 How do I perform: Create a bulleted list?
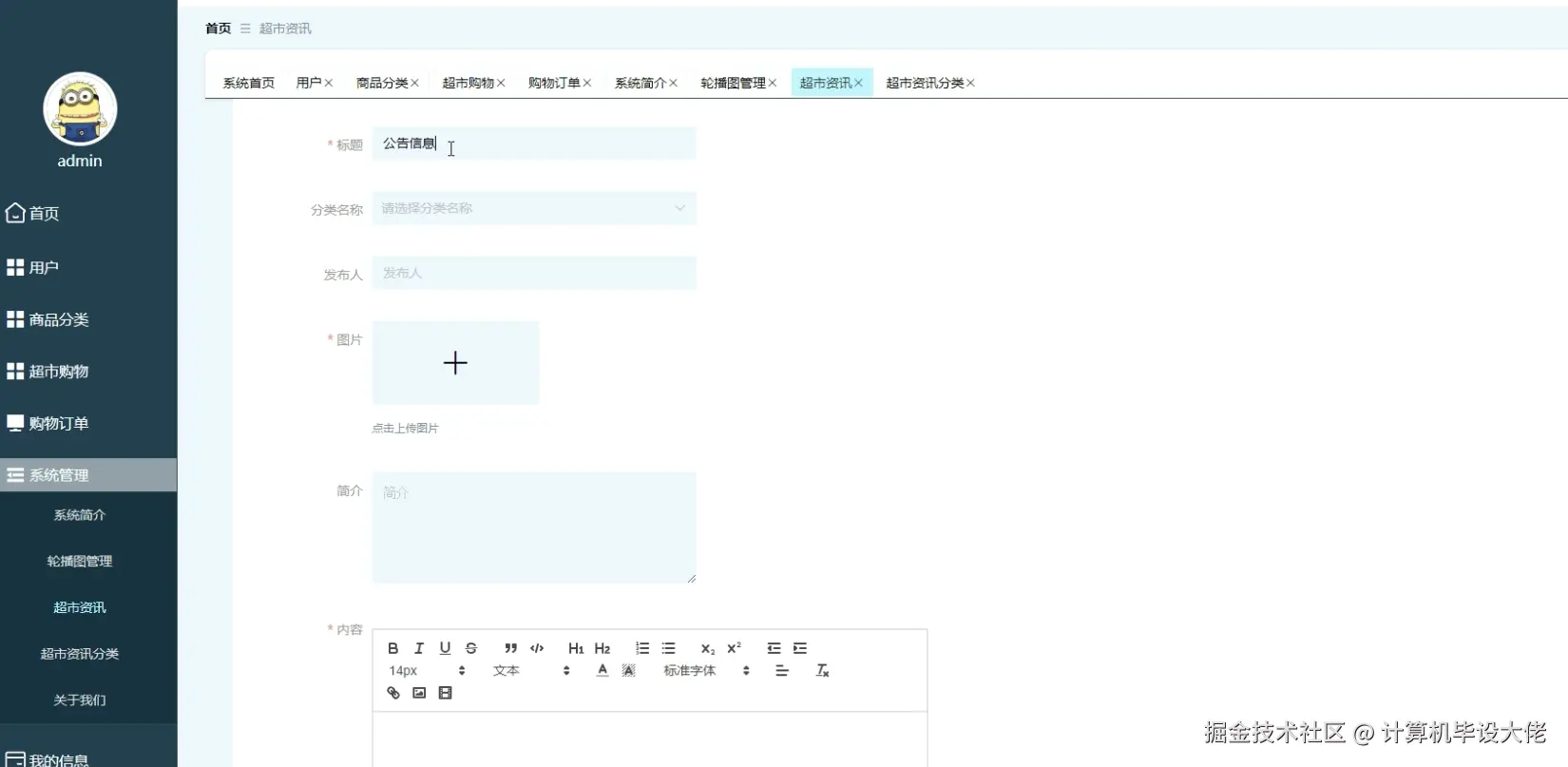click(x=668, y=648)
